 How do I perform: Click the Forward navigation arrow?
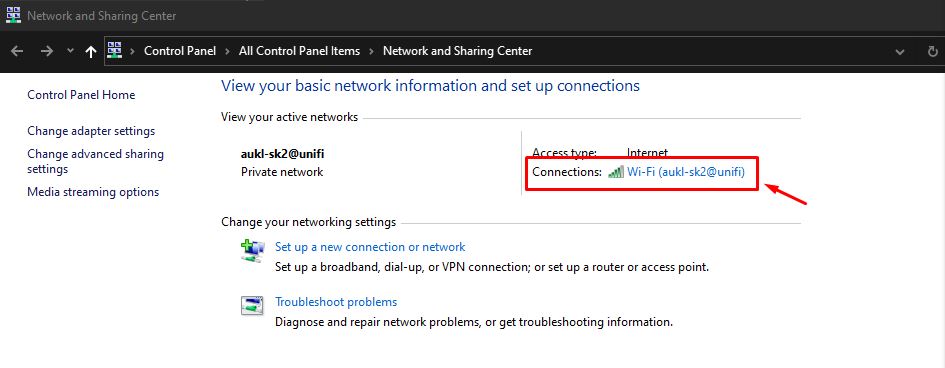tap(47, 51)
